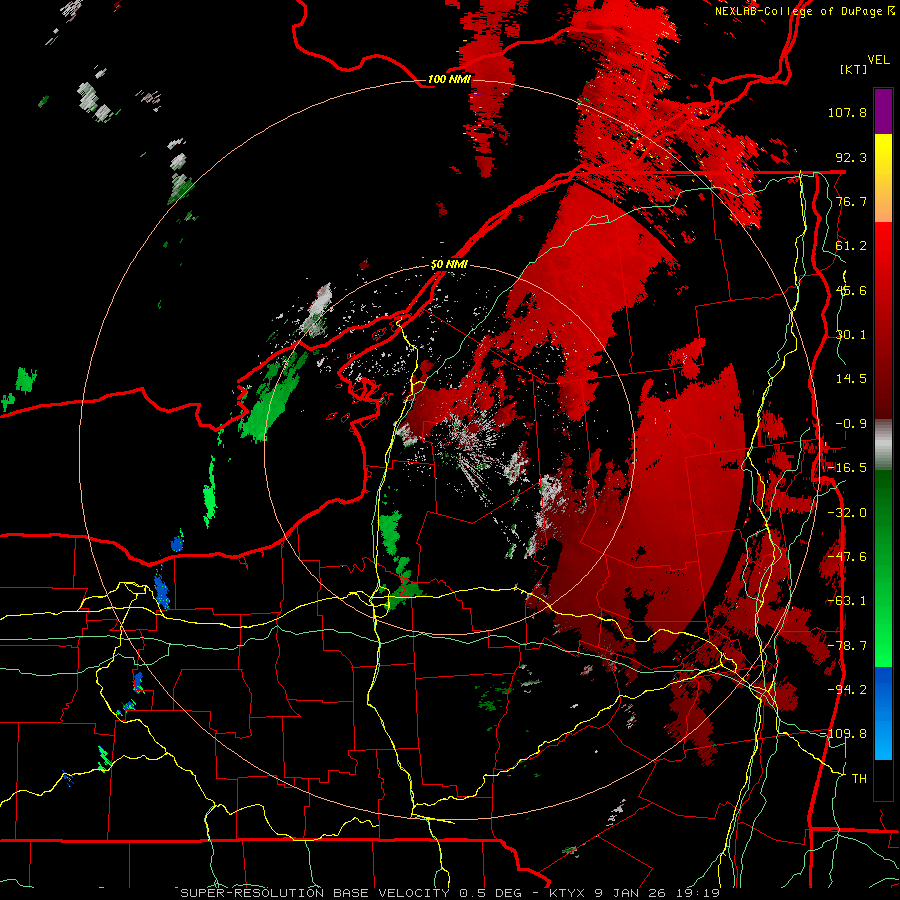Click the 50 NMI range ring label

click(x=449, y=265)
